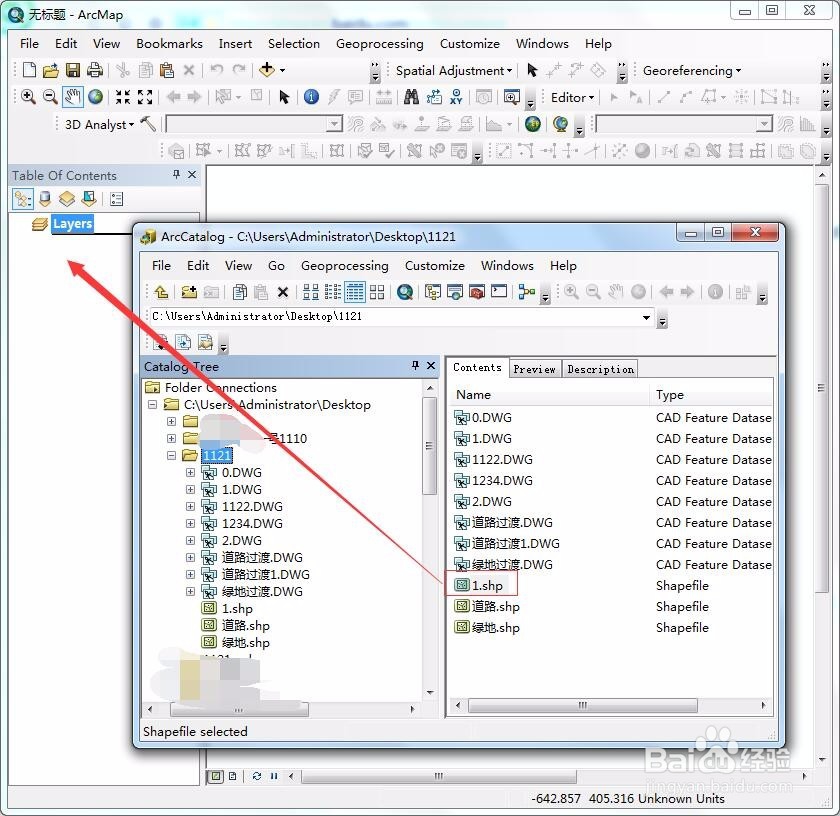Open ArcMap Bookmarks menu
This screenshot has width=840, height=816.
pos(169,43)
